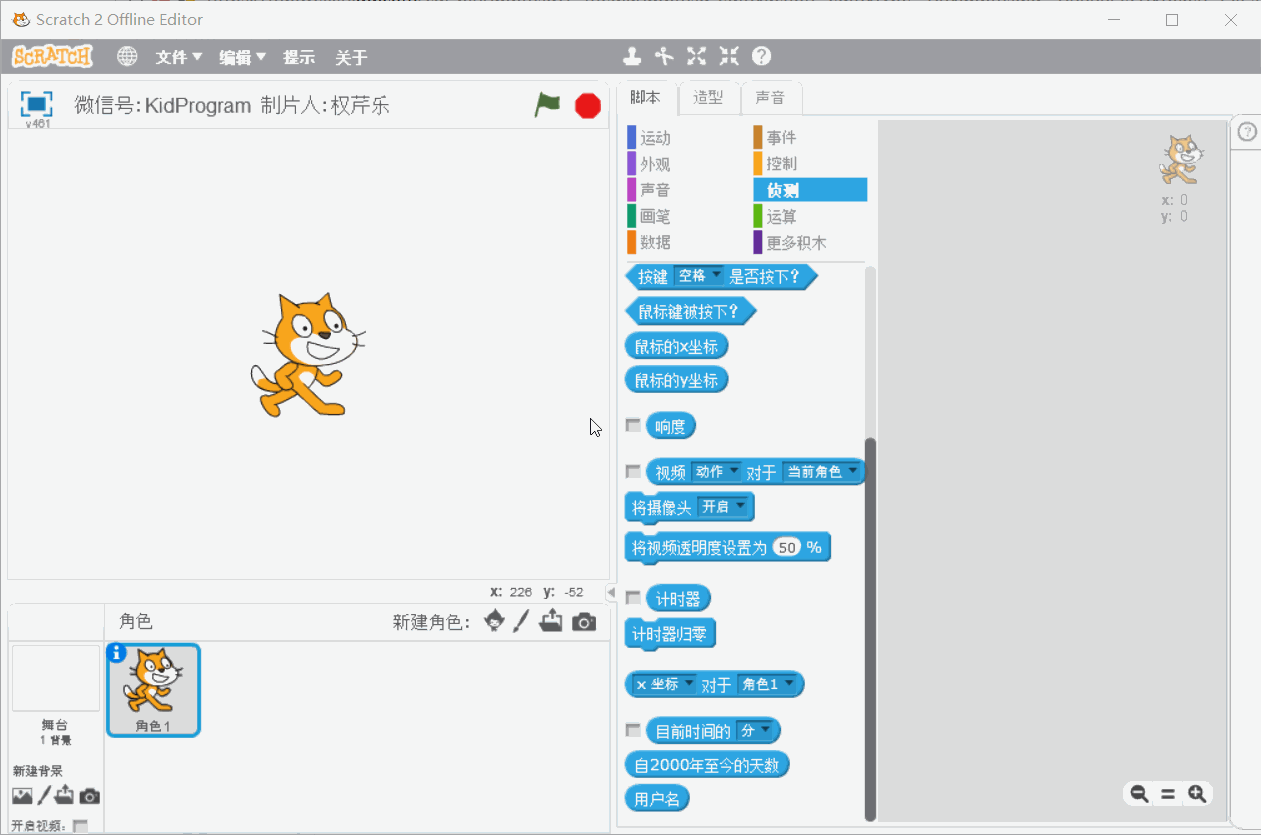The width and height of the screenshot is (1261, 835).
Task: Zoom in the scripts area
Action: pyautogui.click(x=1197, y=794)
